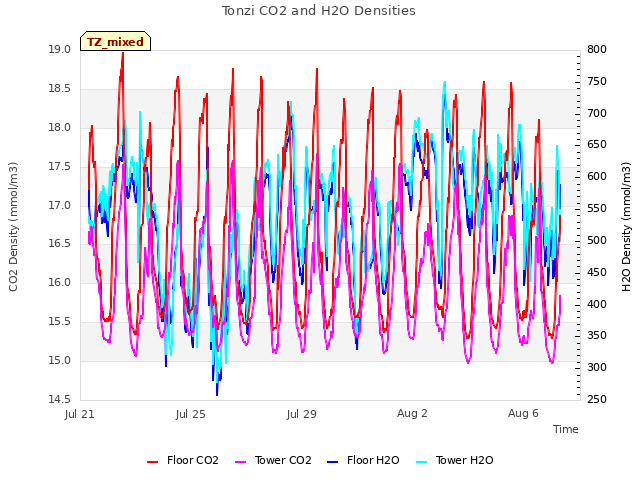Click the 700 right axis value

pyautogui.click(x=597, y=113)
